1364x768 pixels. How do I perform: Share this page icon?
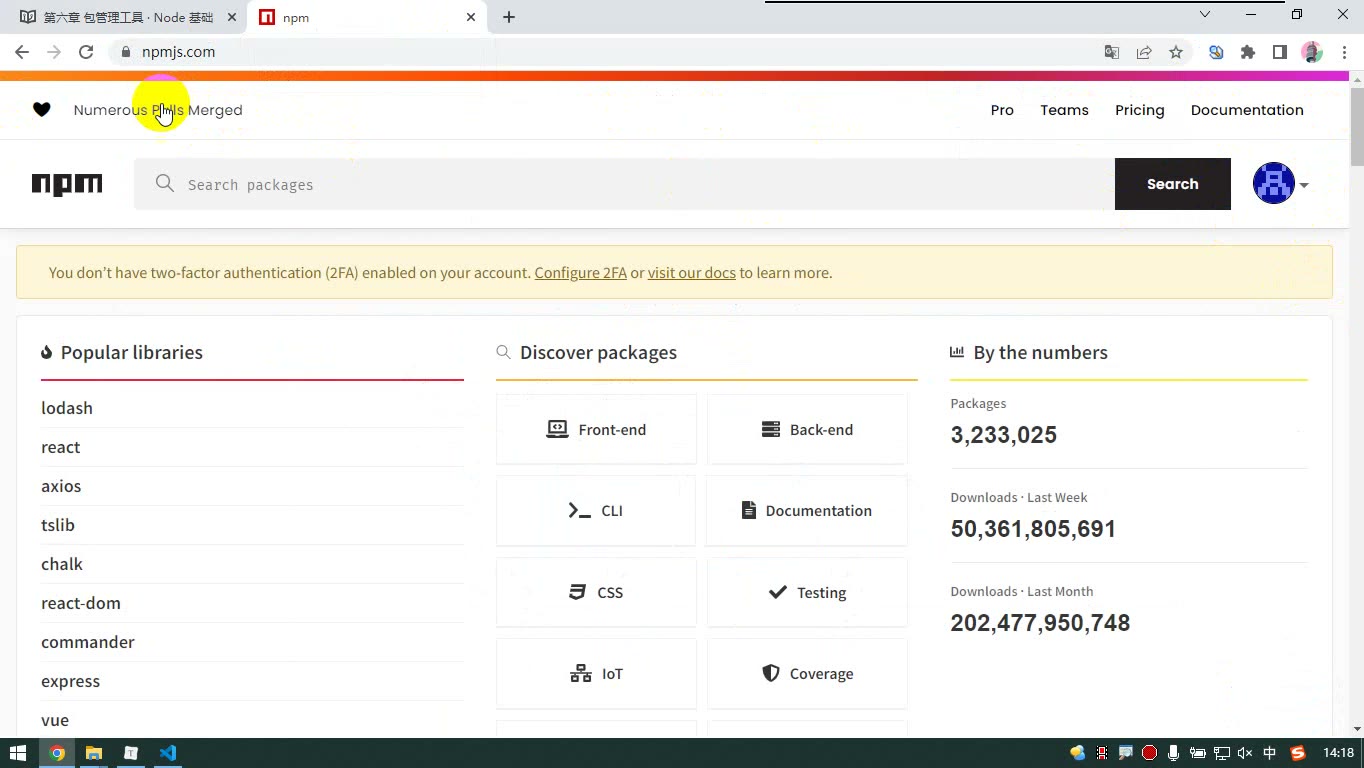tap(1144, 52)
